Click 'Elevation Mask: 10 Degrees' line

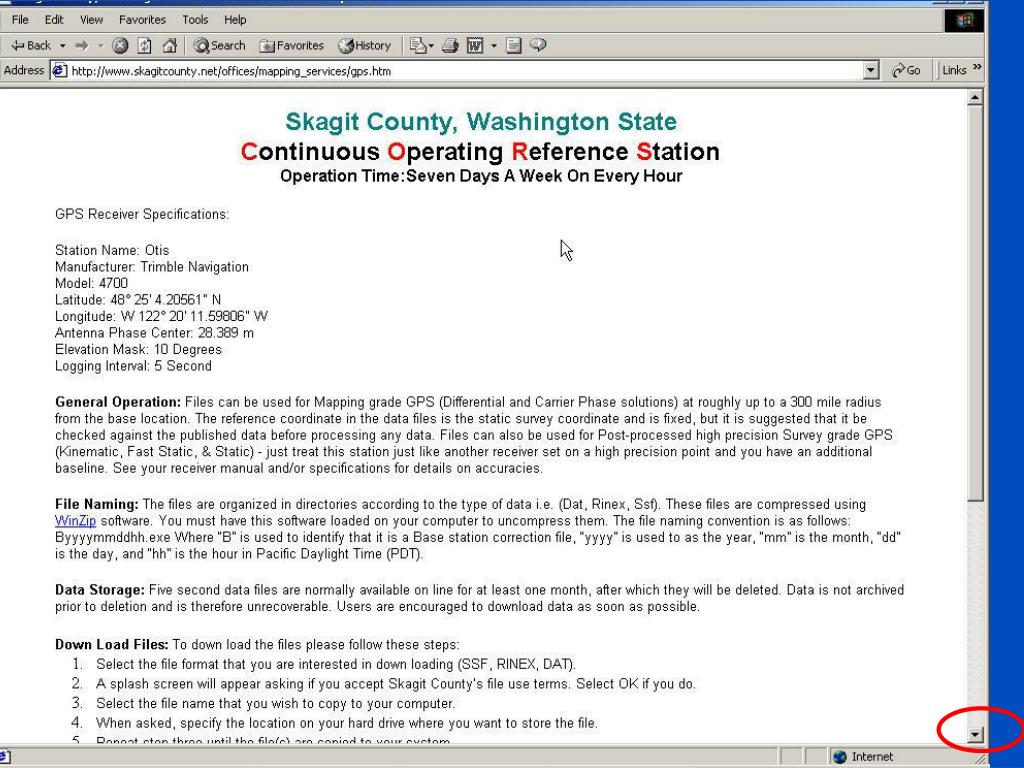point(138,350)
